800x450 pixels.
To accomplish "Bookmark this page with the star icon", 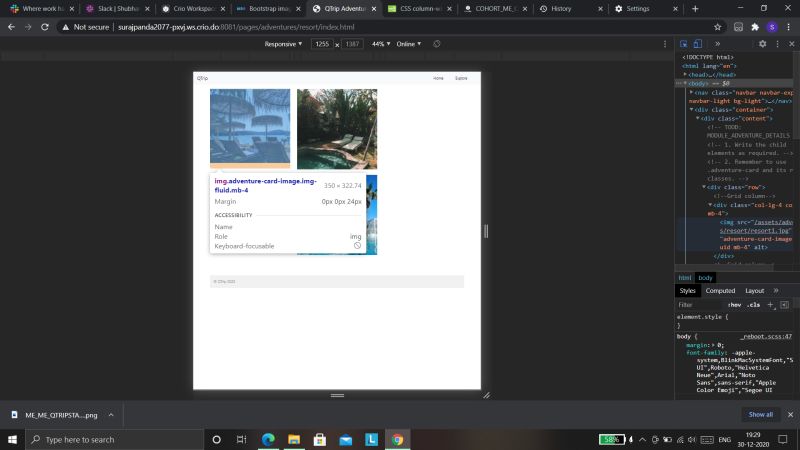I will 718,27.
